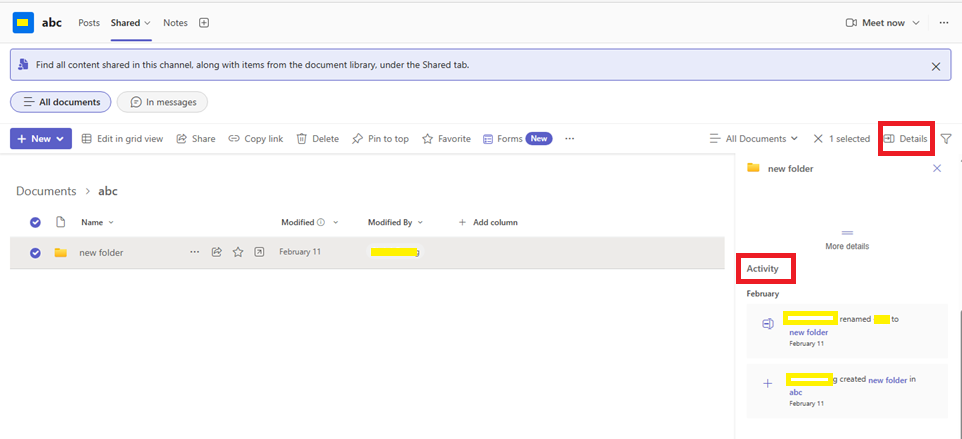Favorite new folder with the star icon
This screenshot has width=962, height=439.
click(238, 252)
